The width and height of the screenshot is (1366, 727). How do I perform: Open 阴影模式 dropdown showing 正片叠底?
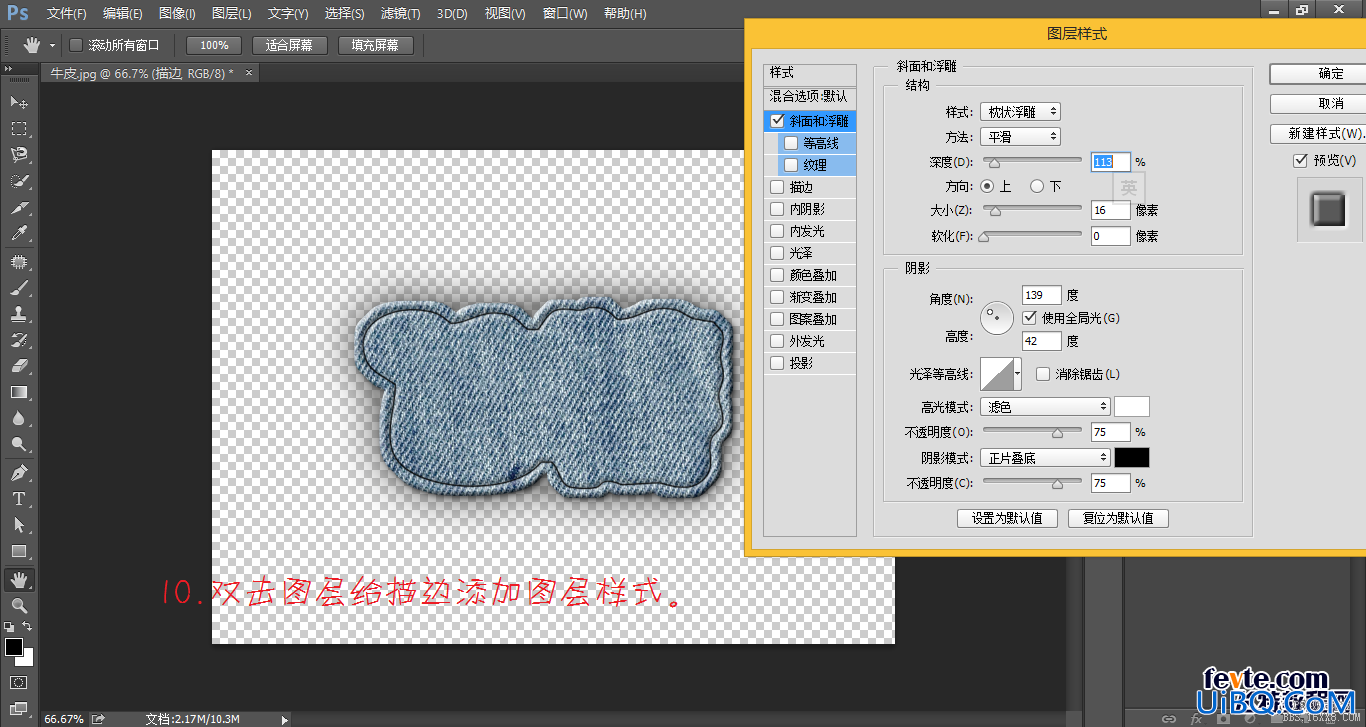point(1045,458)
